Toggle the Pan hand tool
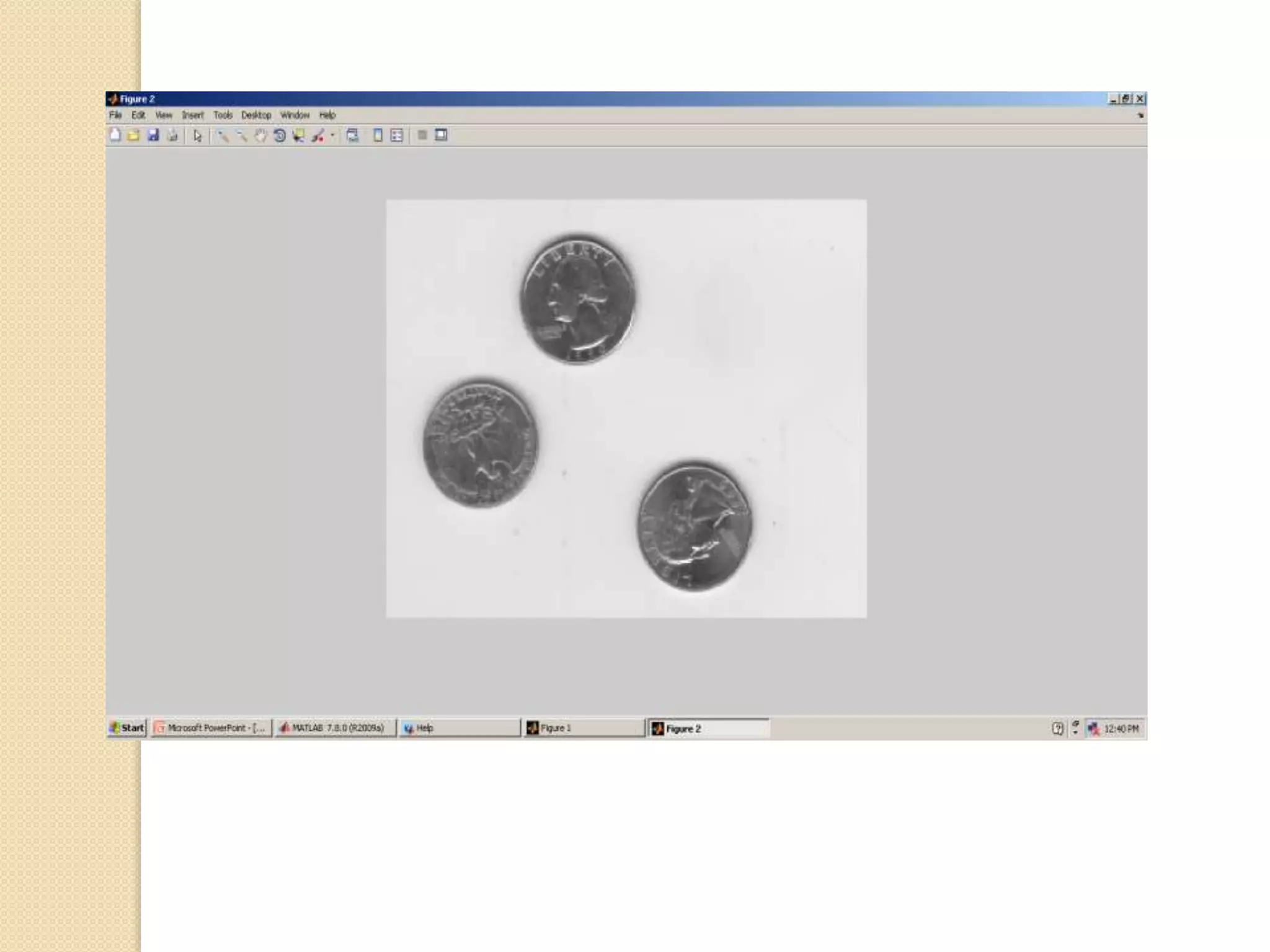Viewport: 1270px width, 952px height. click(x=260, y=136)
